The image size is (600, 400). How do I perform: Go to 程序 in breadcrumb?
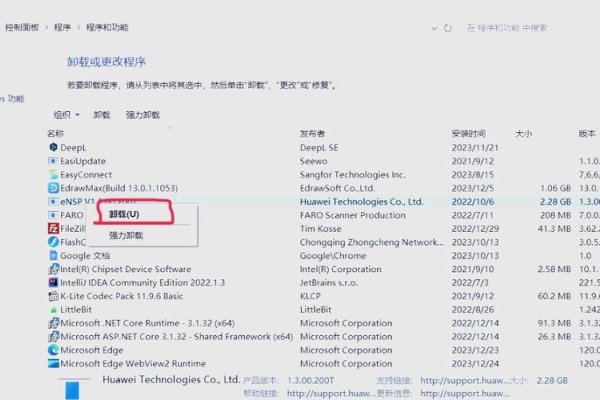[x=62, y=27]
